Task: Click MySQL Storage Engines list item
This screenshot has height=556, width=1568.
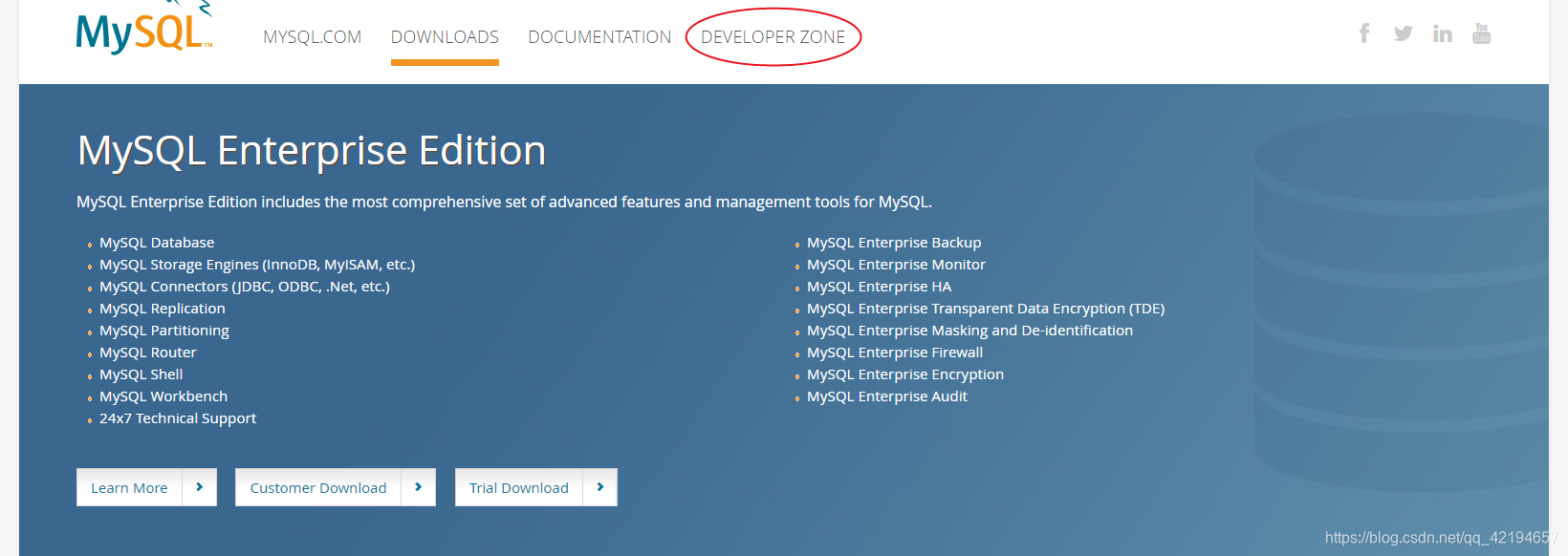Action: click(257, 265)
